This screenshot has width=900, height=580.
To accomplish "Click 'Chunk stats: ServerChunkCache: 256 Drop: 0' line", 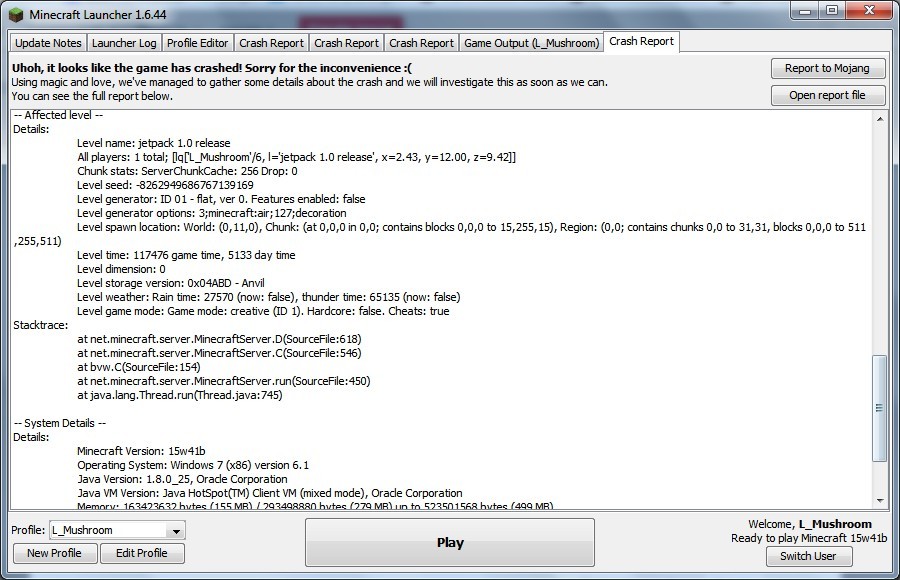I will [187, 171].
